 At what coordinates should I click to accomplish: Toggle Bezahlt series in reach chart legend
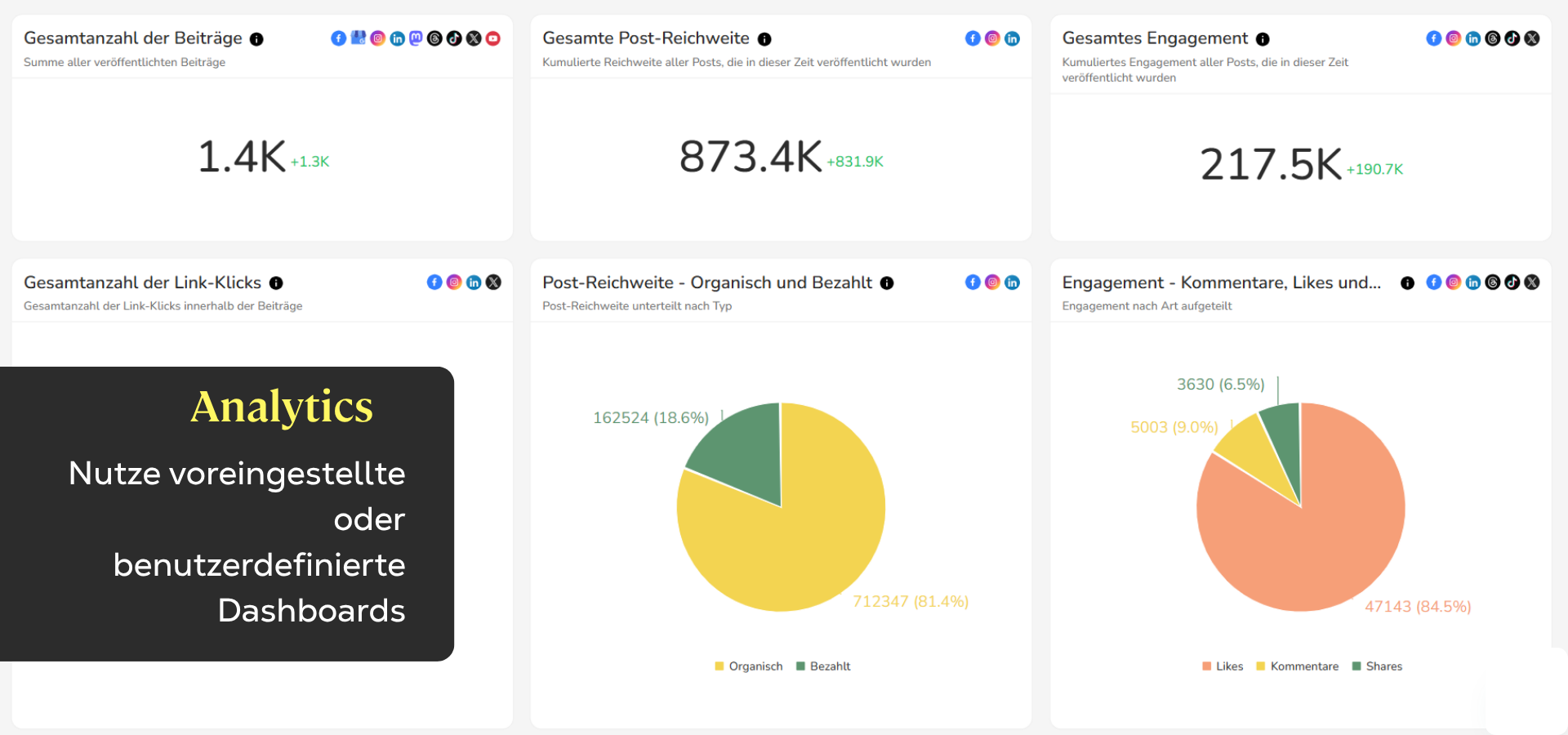pos(823,666)
